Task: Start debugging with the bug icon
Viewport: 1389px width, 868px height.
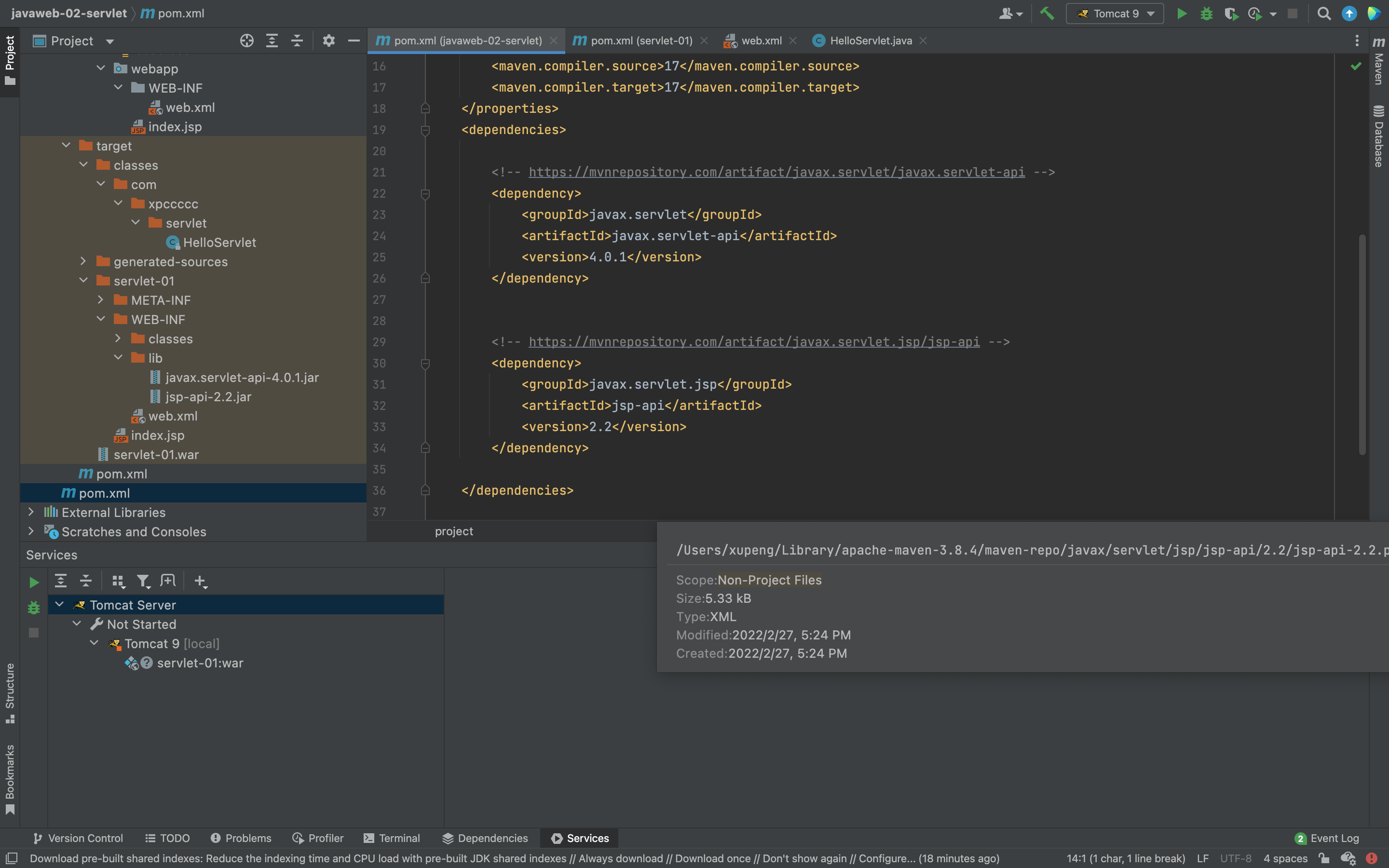Action: (x=1206, y=13)
